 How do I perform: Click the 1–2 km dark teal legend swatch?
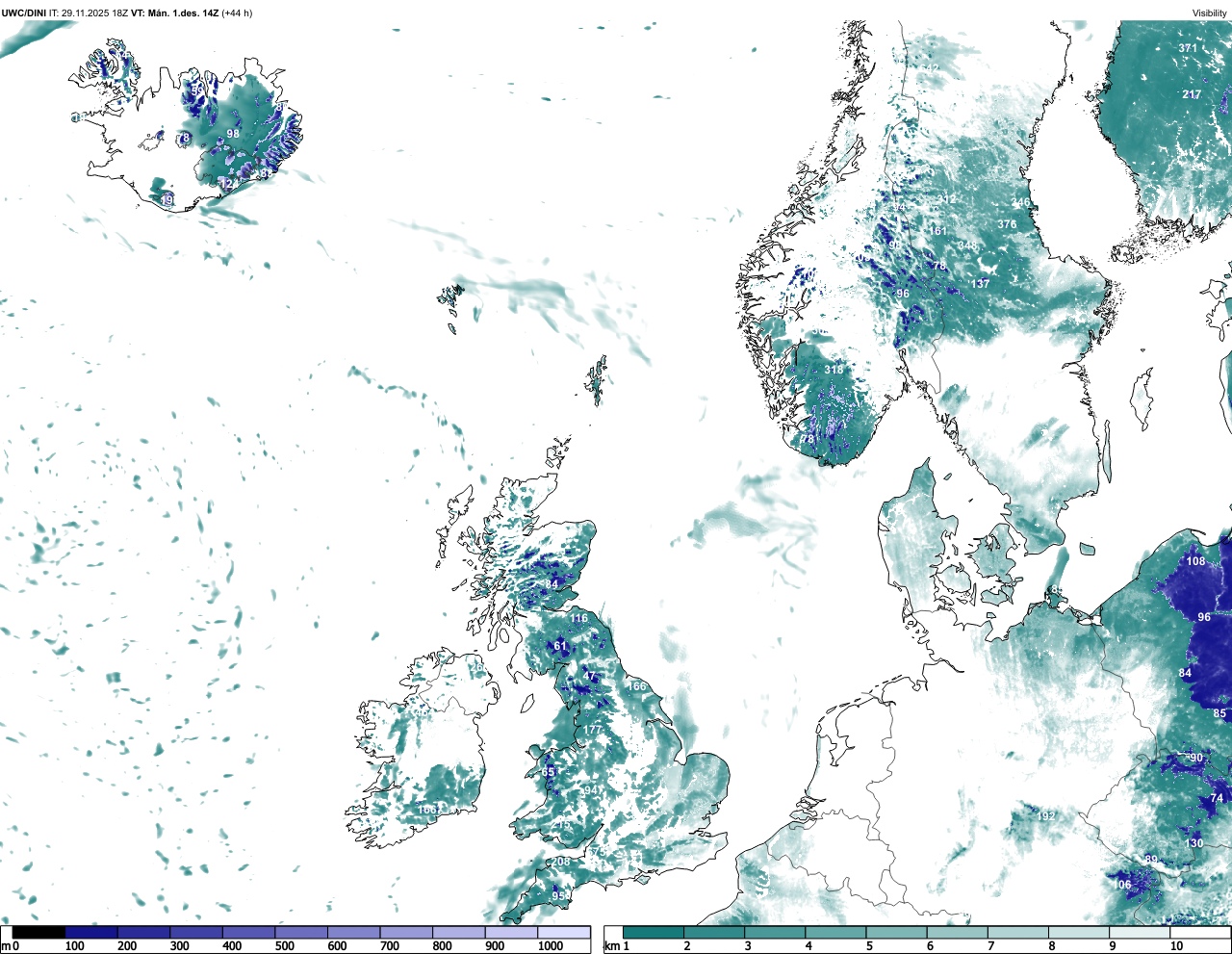[x=654, y=933]
